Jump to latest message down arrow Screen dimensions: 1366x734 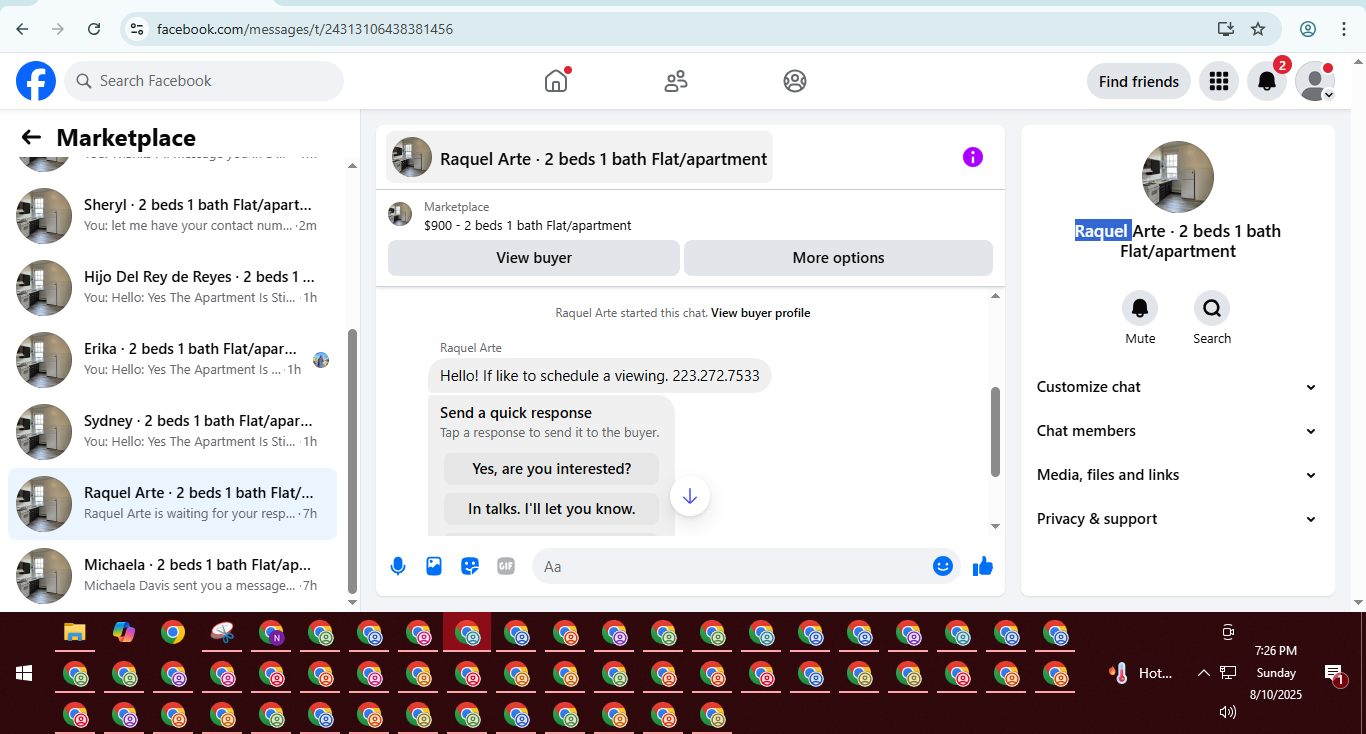coord(690,496)
